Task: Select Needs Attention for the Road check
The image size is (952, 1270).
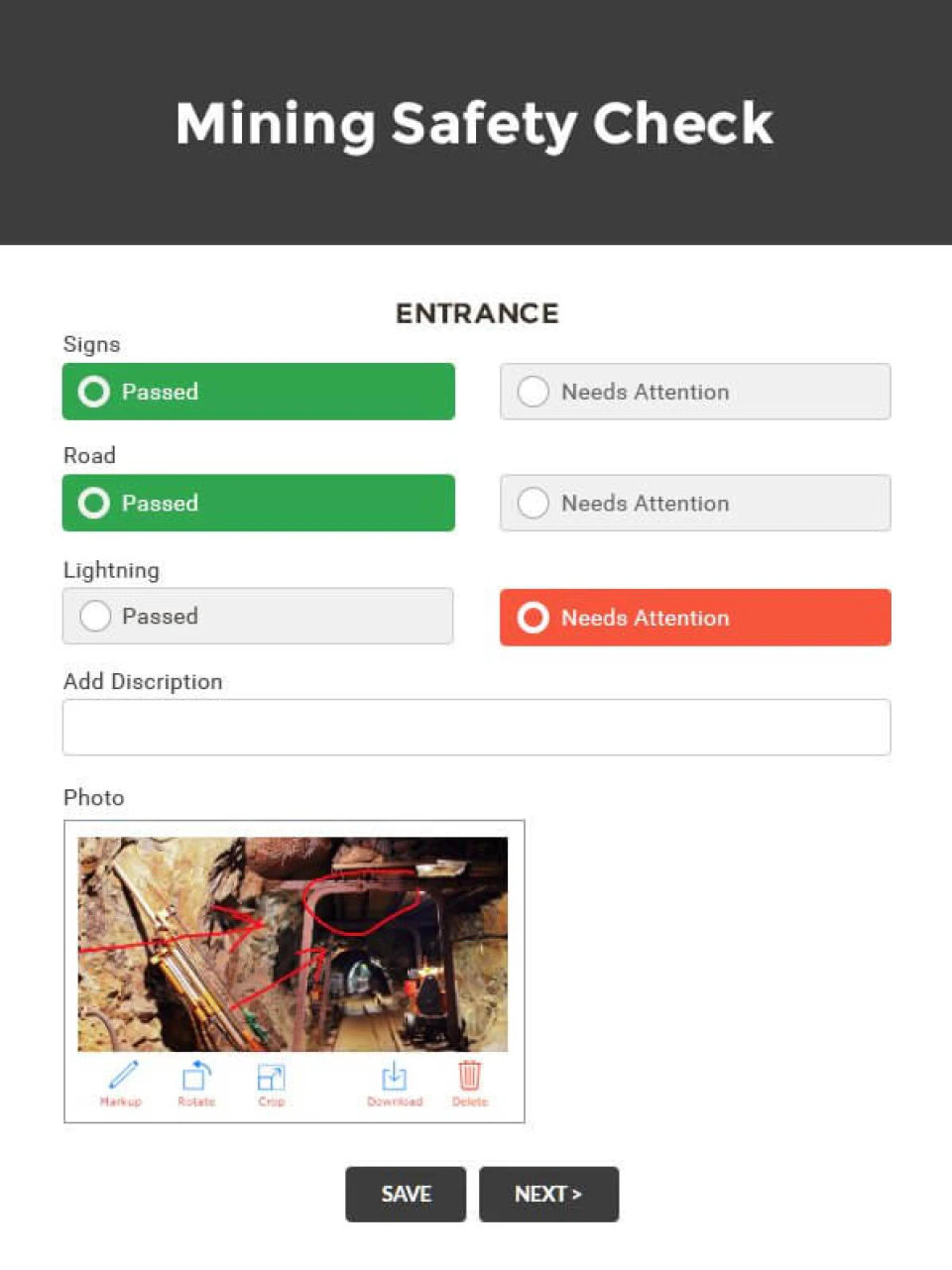Action: click(693, 503)
